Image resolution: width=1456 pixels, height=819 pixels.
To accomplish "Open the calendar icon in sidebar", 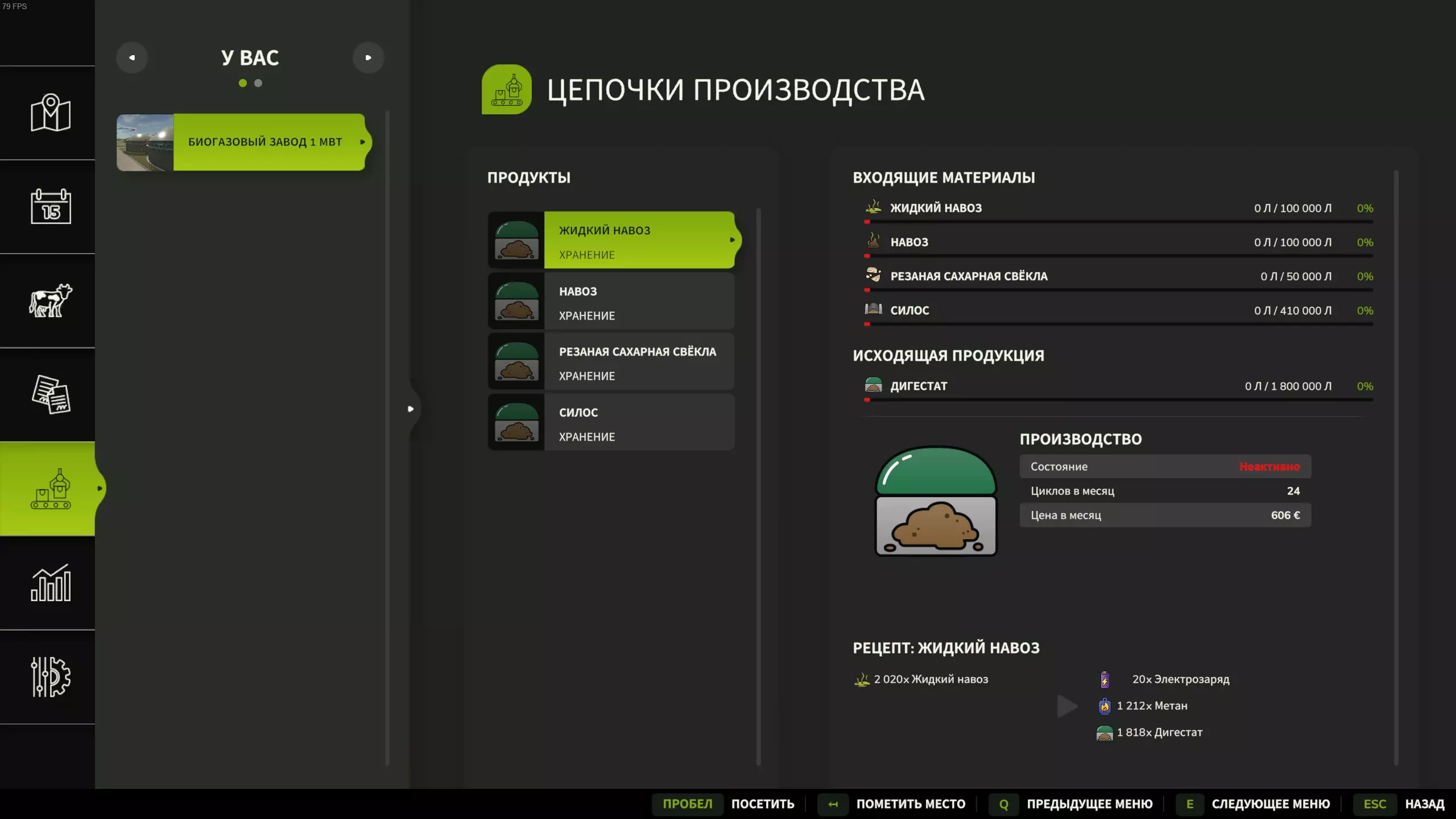I will [50, 206].
